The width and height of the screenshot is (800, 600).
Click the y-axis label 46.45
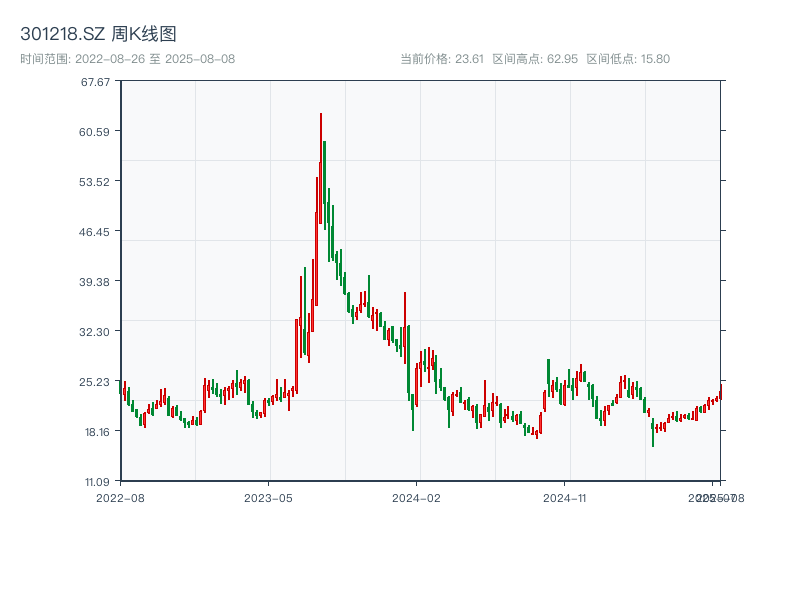pos(94,232)
